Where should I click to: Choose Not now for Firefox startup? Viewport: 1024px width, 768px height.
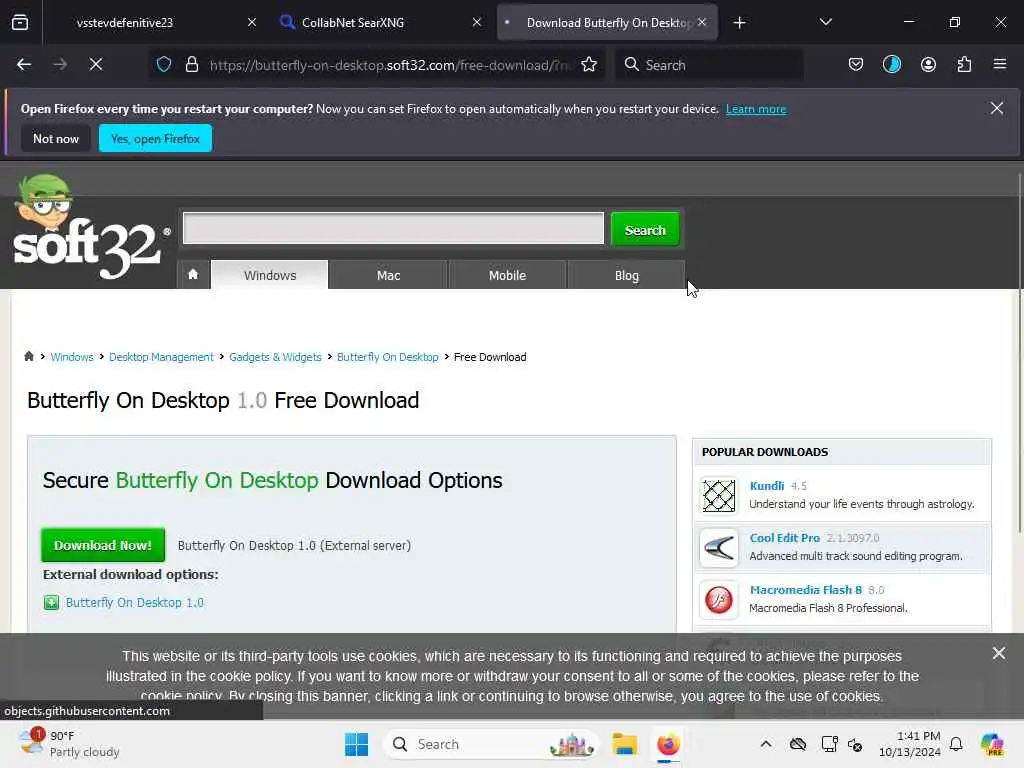pyautogui.click(x=56, y=138)
